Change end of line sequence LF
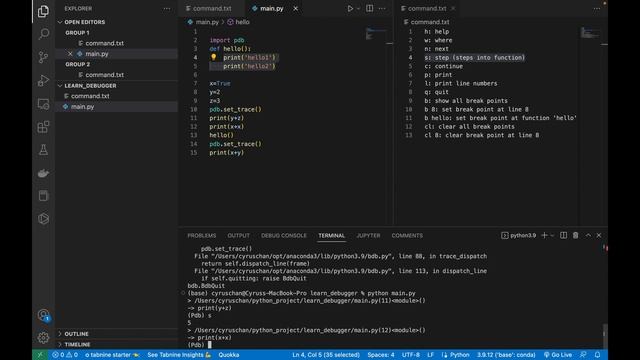 coord(430,355)
